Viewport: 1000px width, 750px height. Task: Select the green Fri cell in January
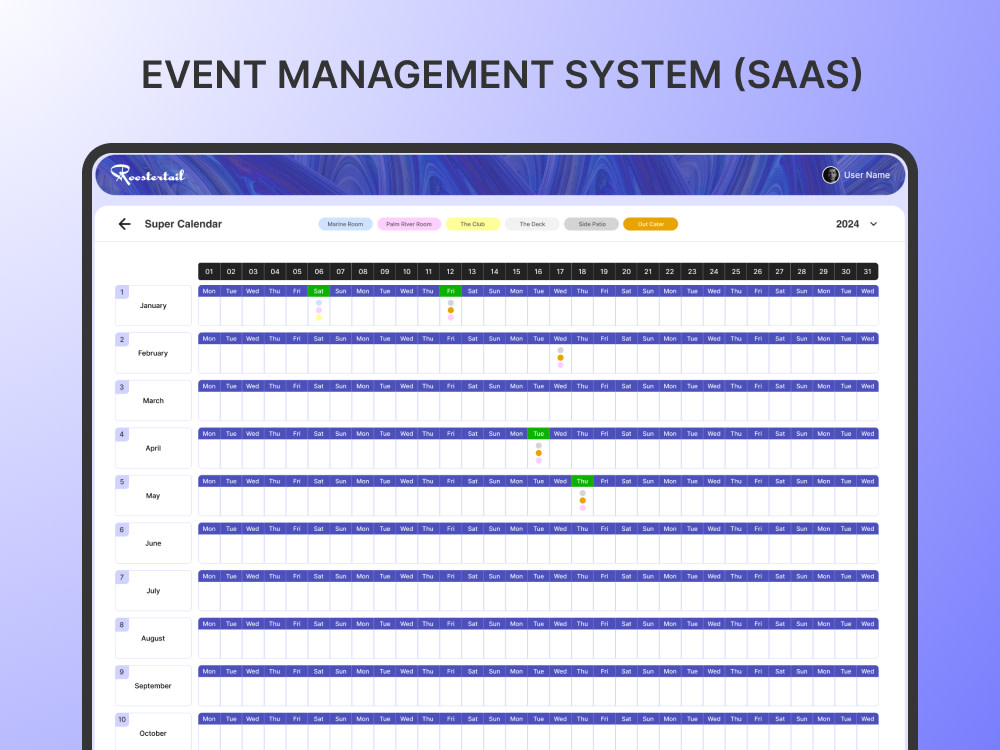[450, 291]
